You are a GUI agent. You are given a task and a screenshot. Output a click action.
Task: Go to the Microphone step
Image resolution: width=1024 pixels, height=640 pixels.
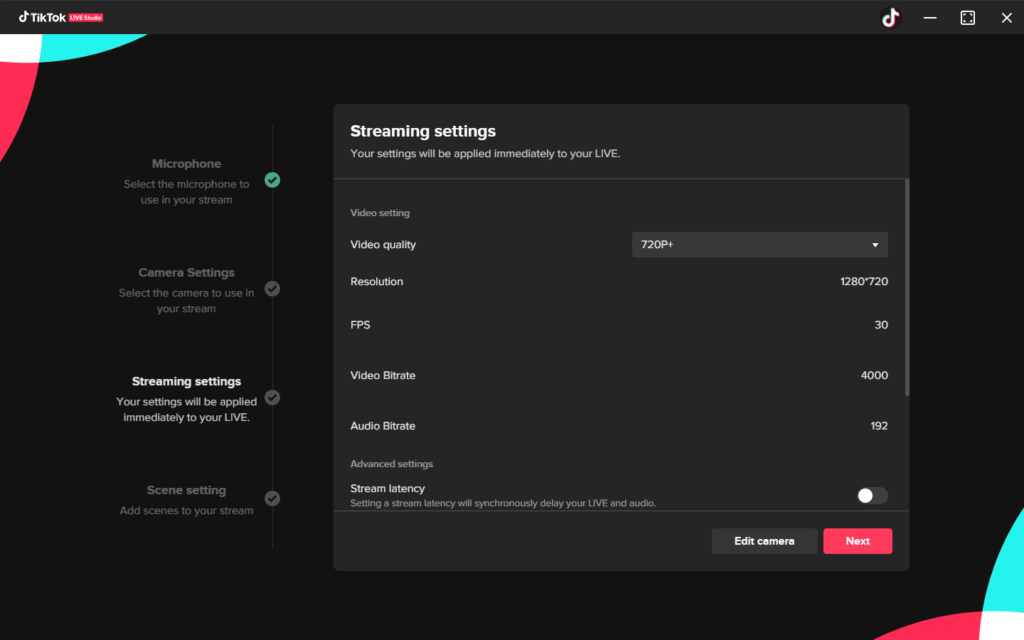click(186, 164)
